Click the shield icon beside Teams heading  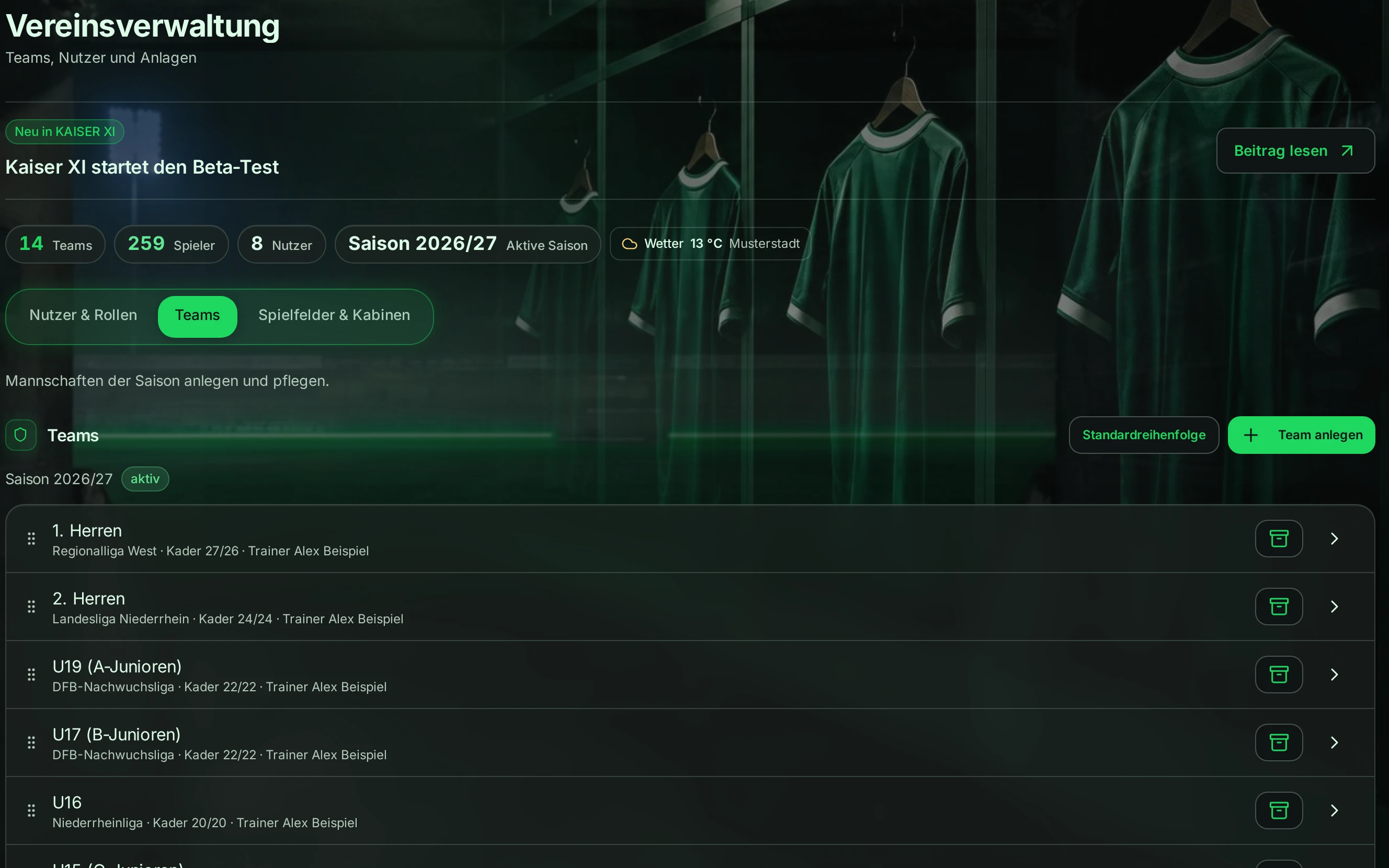[x=21, y=435]
